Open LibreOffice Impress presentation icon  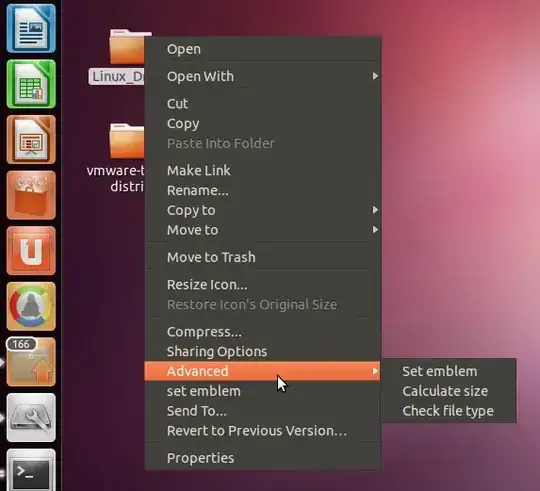point(31,139)
